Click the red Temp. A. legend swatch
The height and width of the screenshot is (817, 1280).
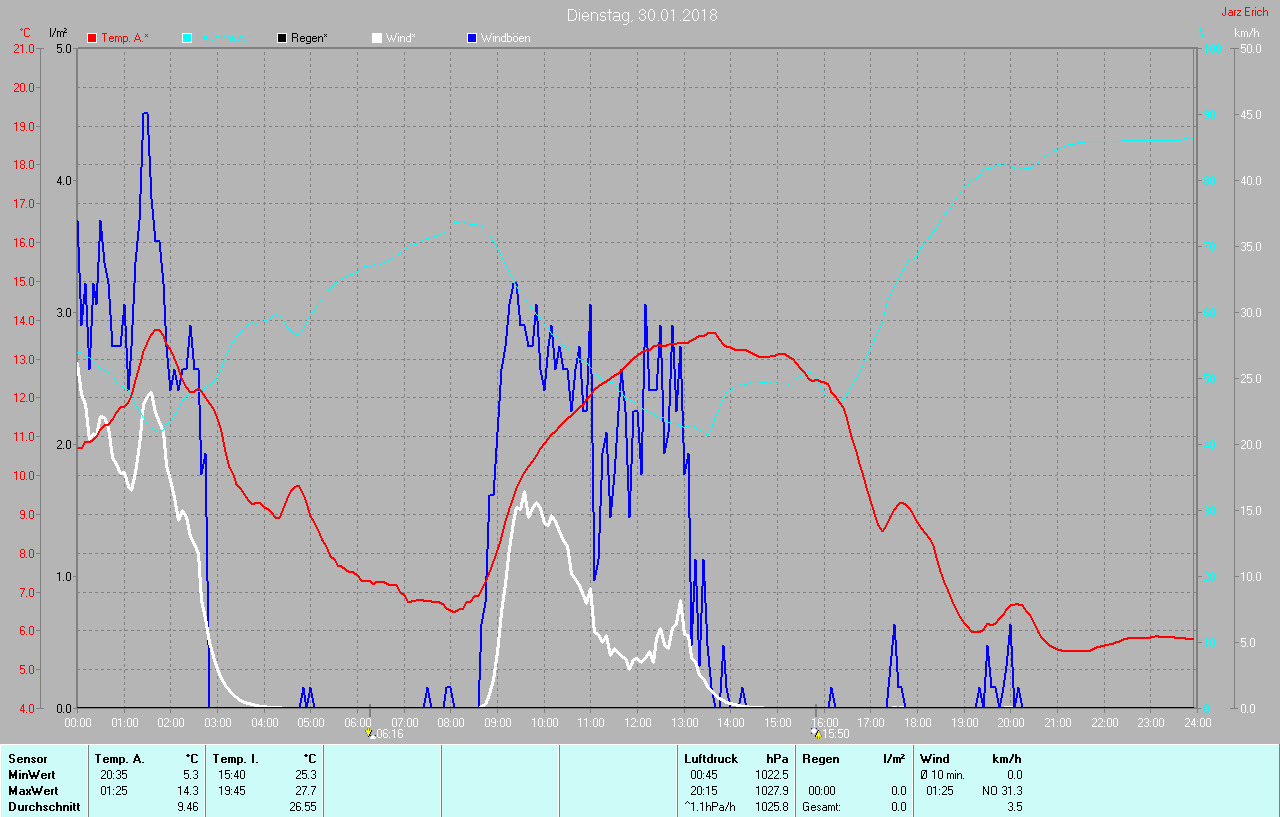92,38
